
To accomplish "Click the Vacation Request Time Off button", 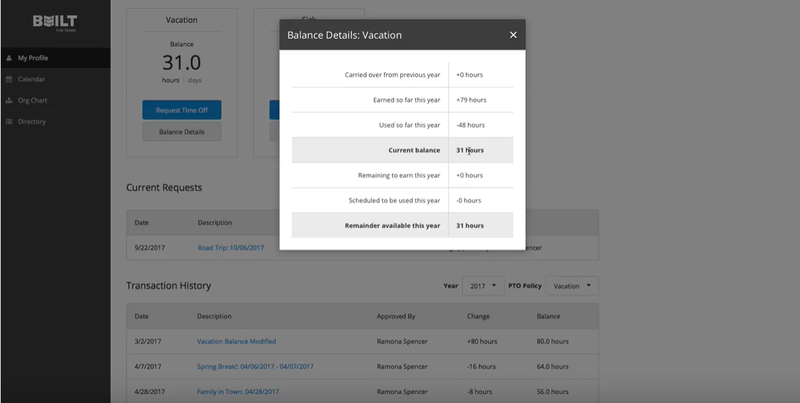I will [182, 110].
